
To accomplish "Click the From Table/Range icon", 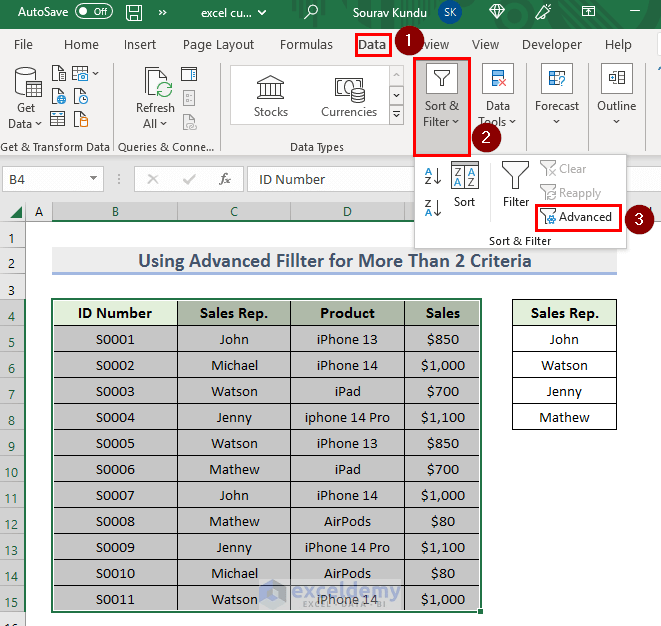I will tap(57, 119).
